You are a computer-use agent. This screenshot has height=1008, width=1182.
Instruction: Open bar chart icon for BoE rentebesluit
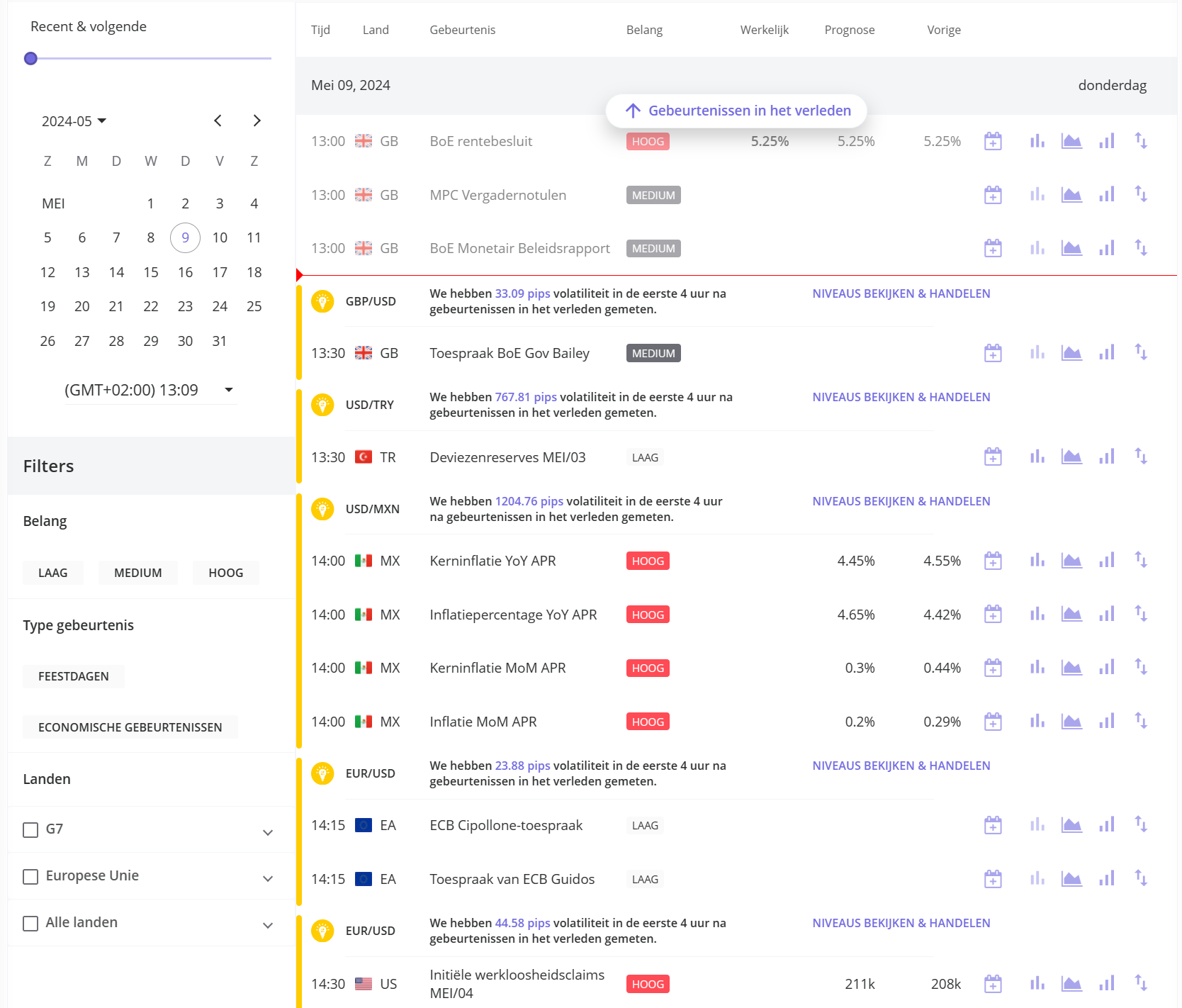pos(1037,141)
